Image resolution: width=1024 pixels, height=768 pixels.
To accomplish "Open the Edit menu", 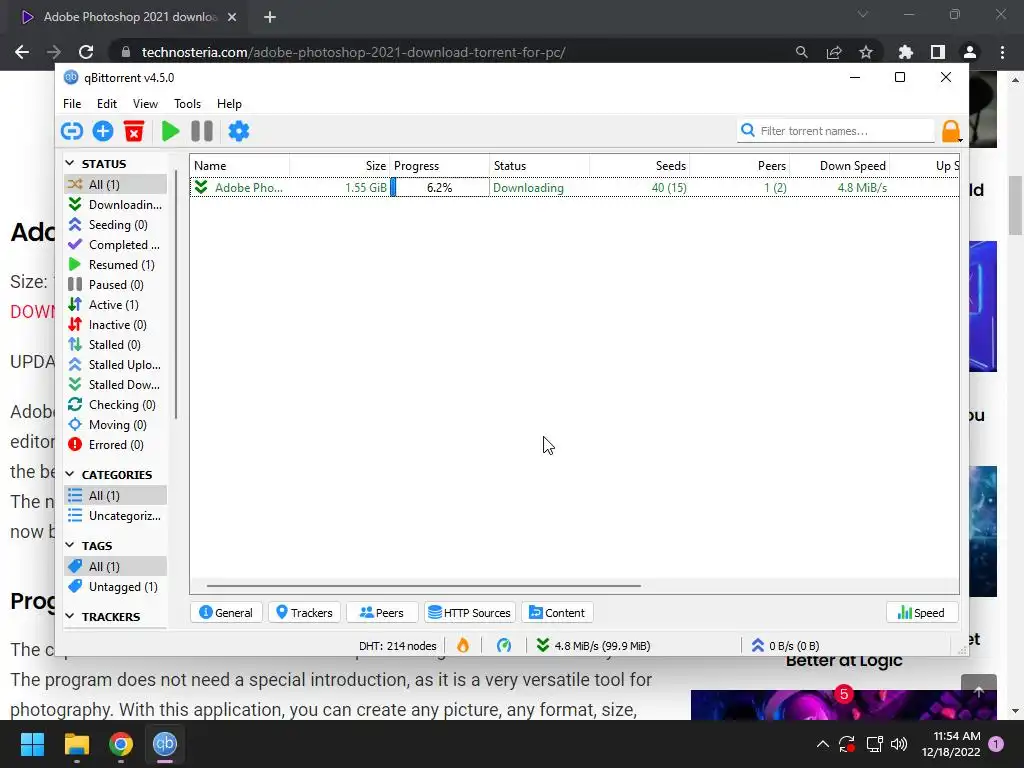I will (106, 104).
